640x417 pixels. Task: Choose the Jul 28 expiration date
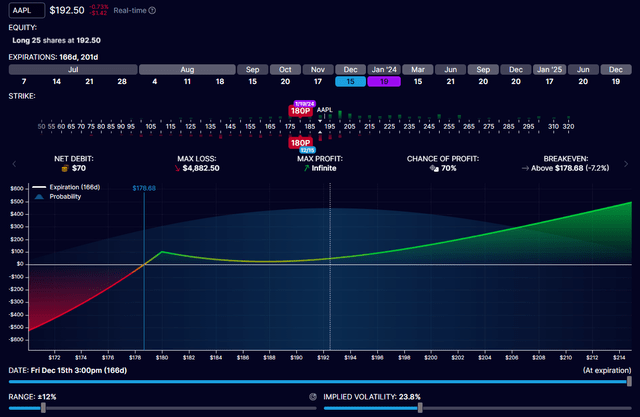coord(122,82)
